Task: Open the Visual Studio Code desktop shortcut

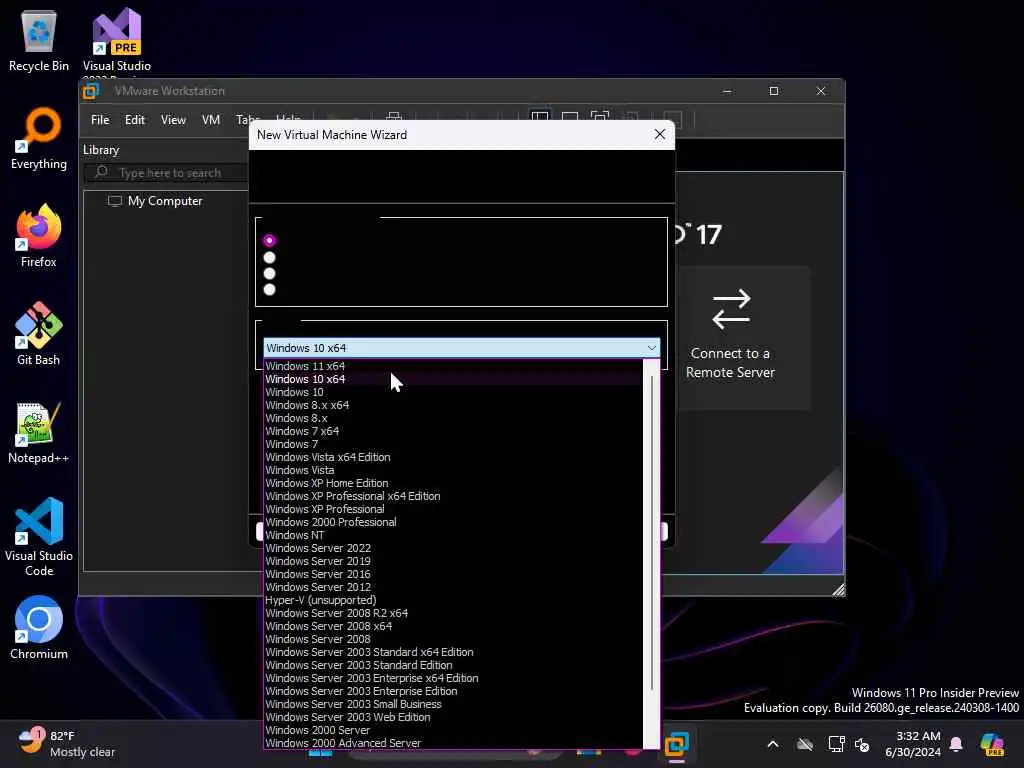Action: click(x=39, y=537)
